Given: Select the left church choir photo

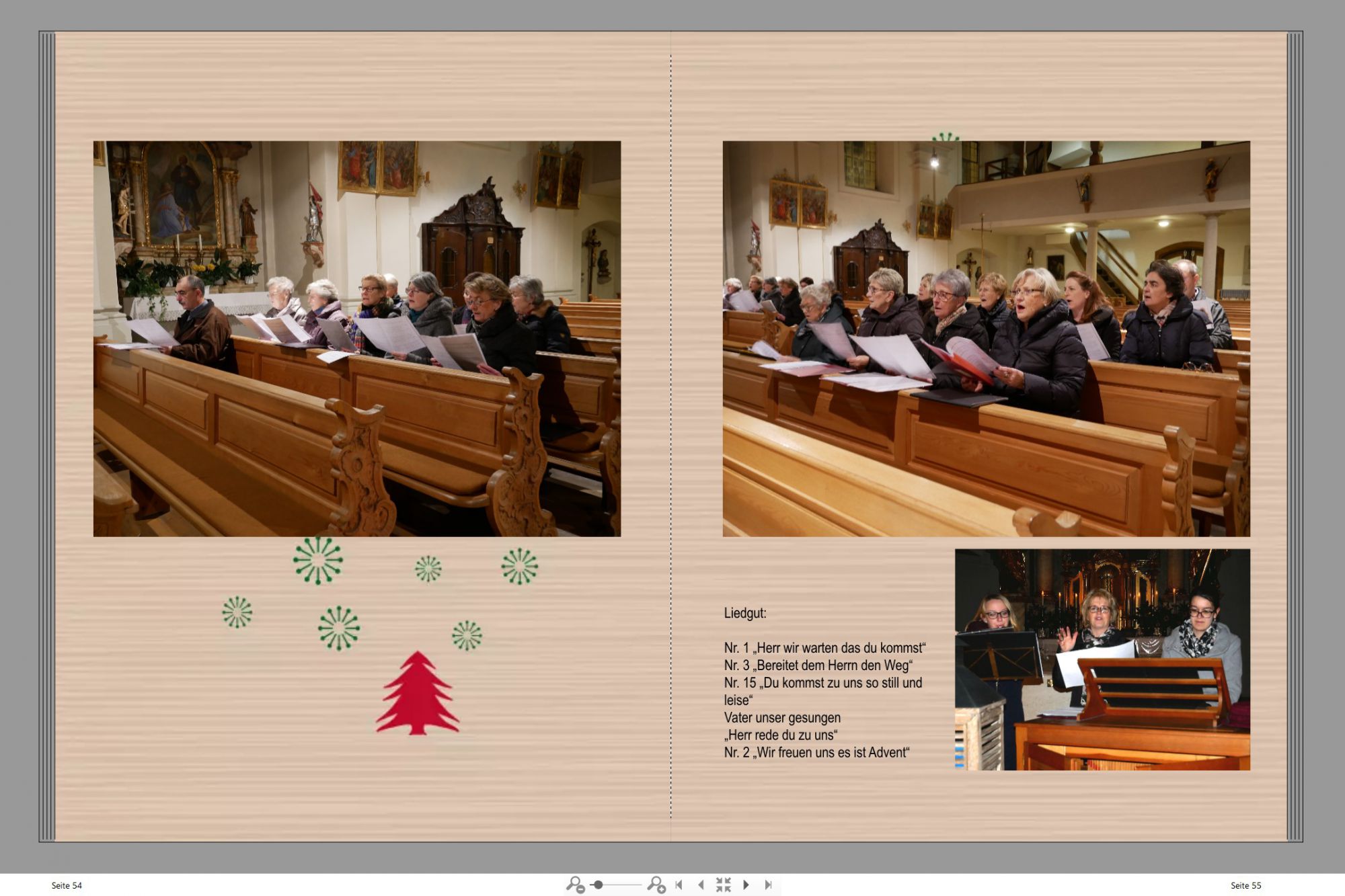Looking at the screenshot, I should click(x=357, y=339).
